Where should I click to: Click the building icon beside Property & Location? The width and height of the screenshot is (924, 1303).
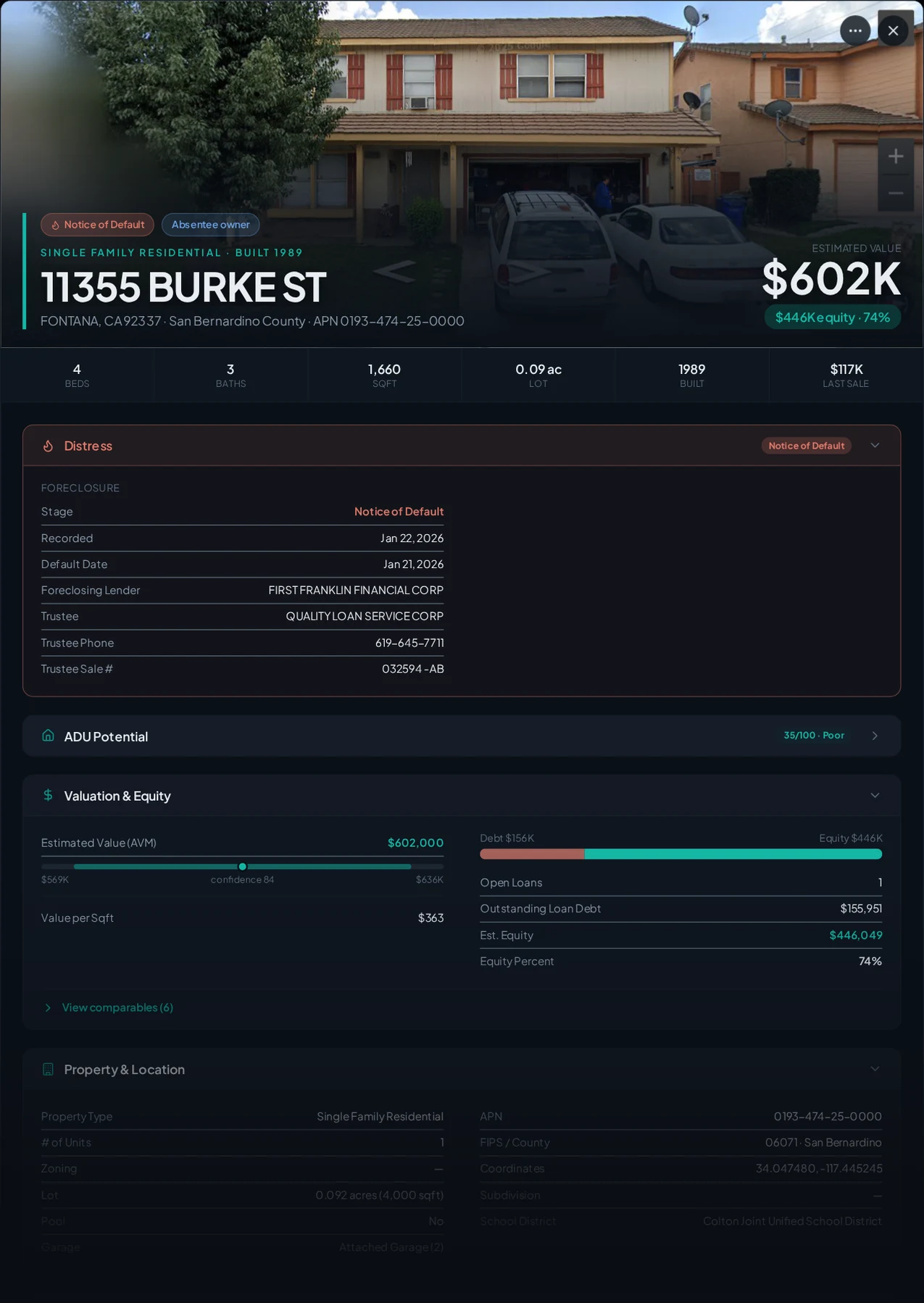(x=48, y=1069)
